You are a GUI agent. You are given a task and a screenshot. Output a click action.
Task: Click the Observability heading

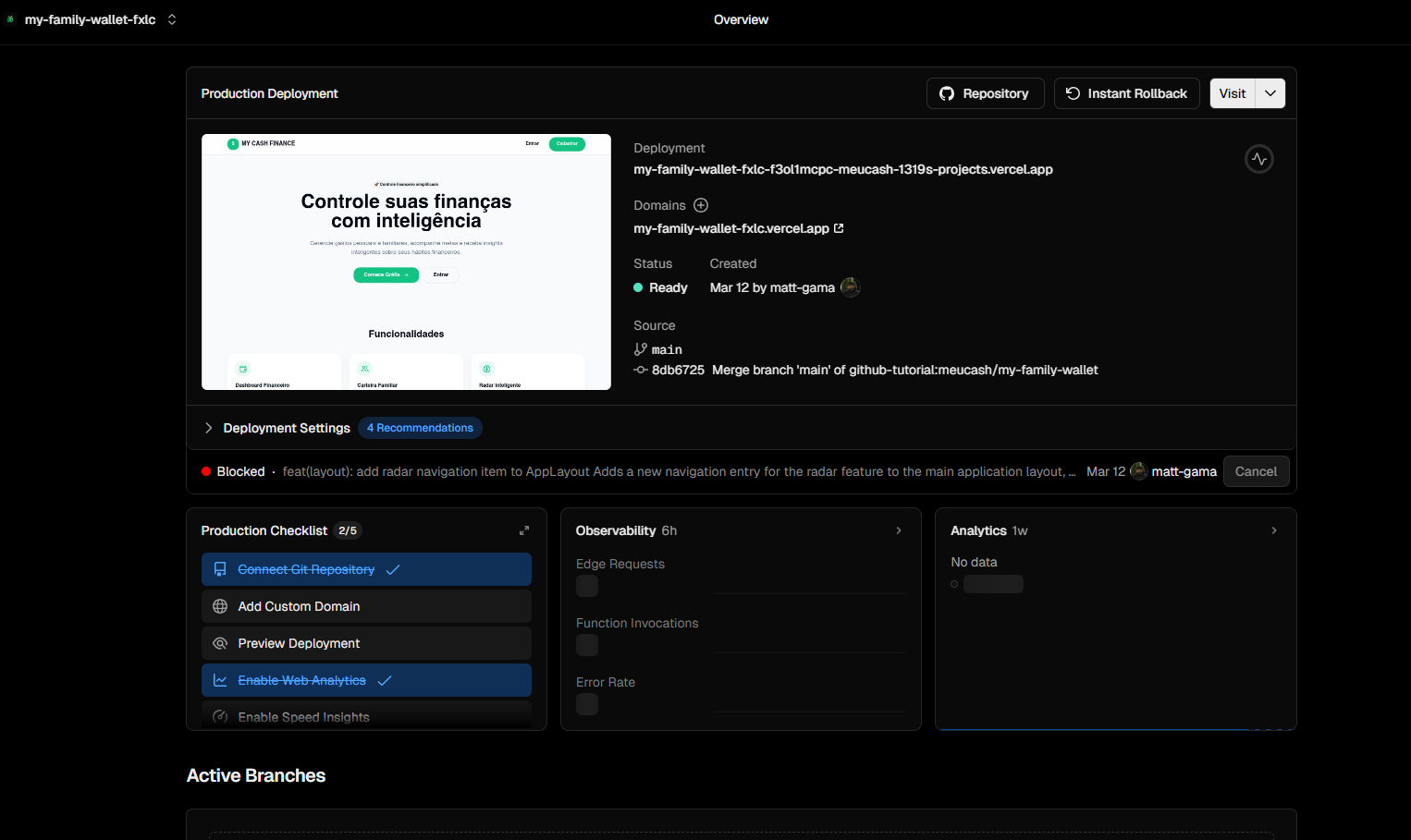coord(616,530)
